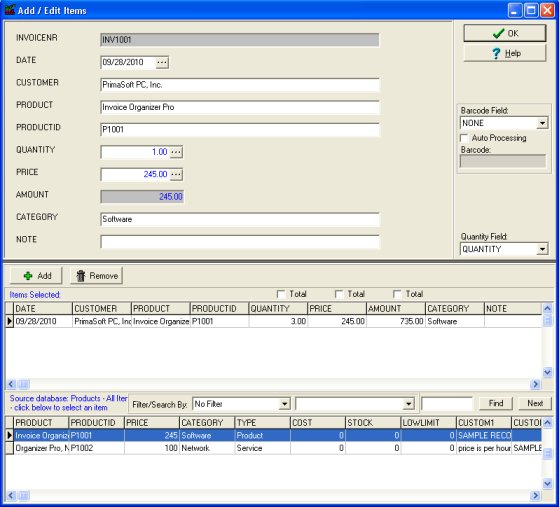Maximize the Add / Edit Items window

[x=530, y=10]
